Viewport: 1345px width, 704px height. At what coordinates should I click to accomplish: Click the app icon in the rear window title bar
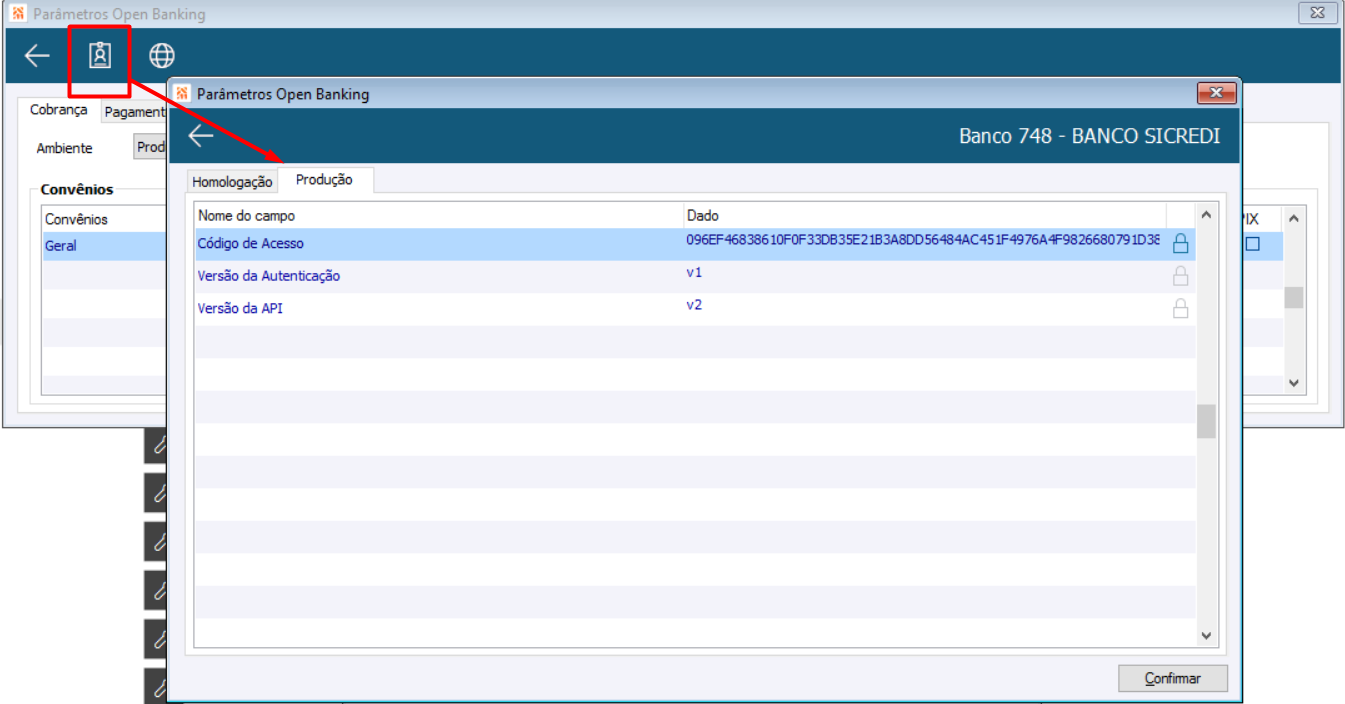[x=18, y=14]
